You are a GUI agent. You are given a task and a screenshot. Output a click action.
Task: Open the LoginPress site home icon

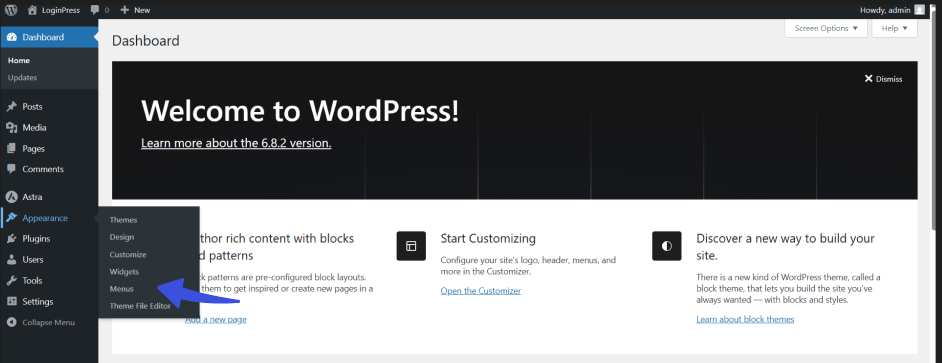point(32,10)
